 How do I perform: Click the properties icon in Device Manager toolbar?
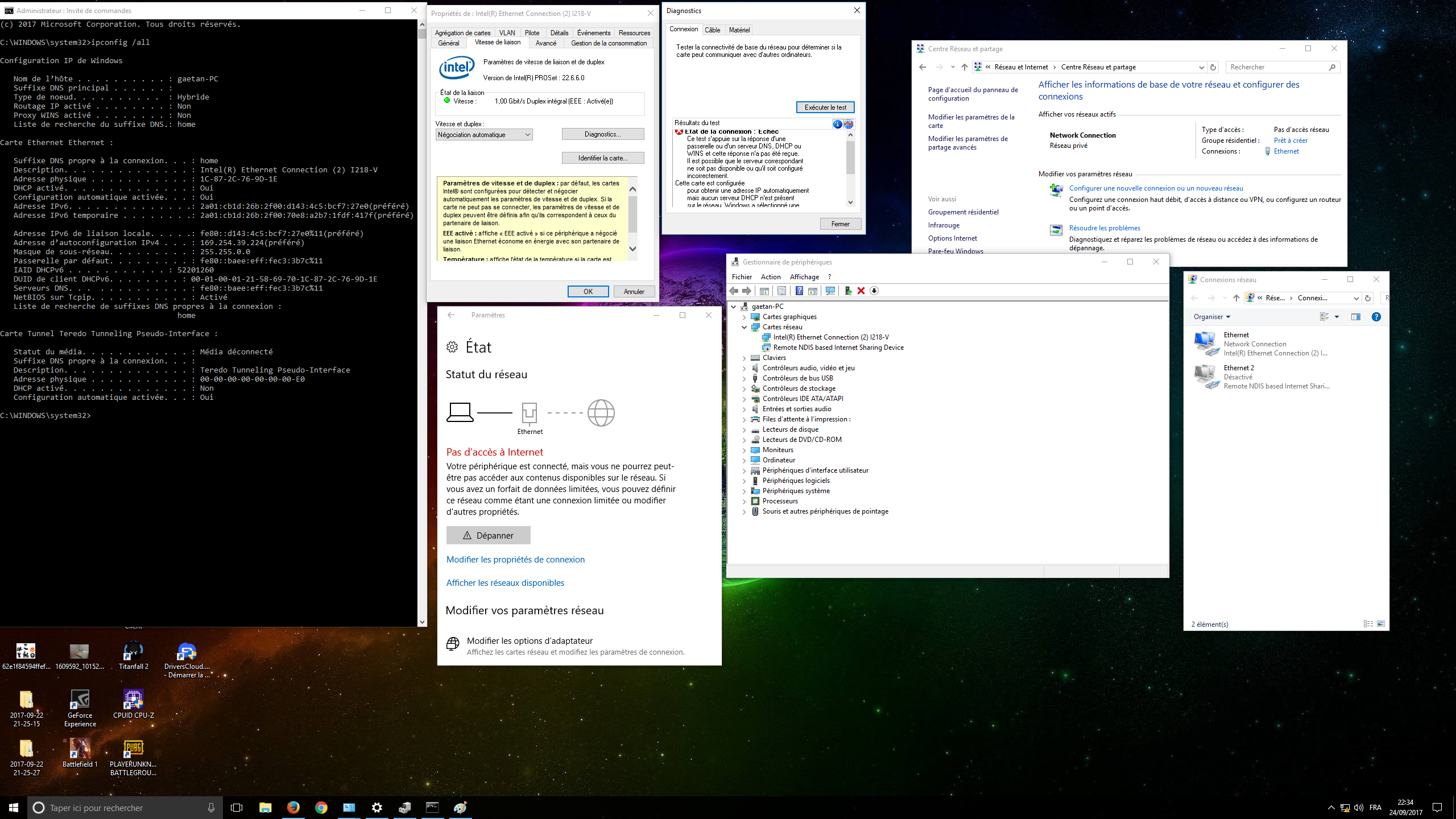[781, 291]
